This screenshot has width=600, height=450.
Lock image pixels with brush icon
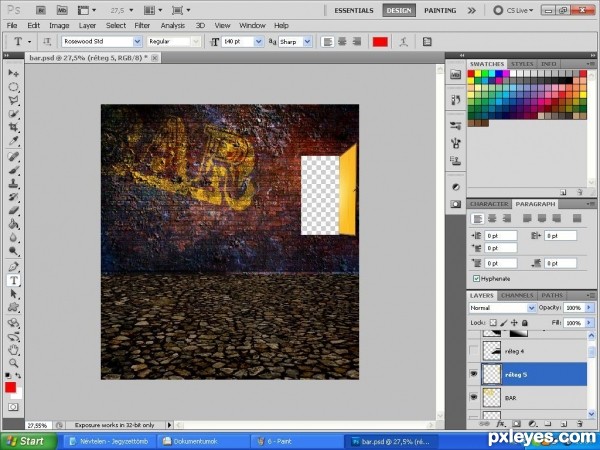pos(504,323)
